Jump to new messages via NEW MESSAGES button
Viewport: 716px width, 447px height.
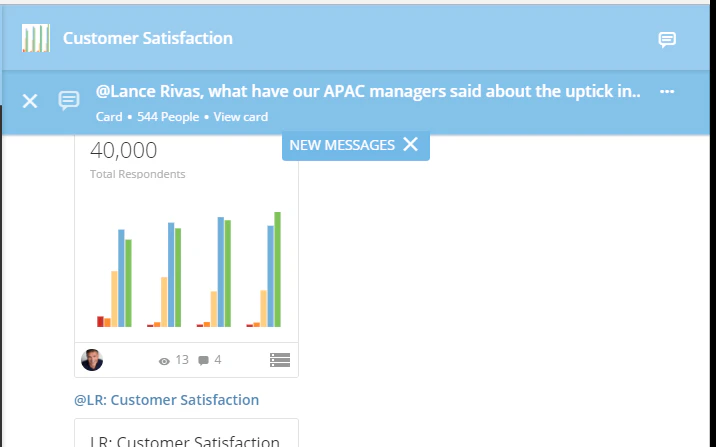342,145
